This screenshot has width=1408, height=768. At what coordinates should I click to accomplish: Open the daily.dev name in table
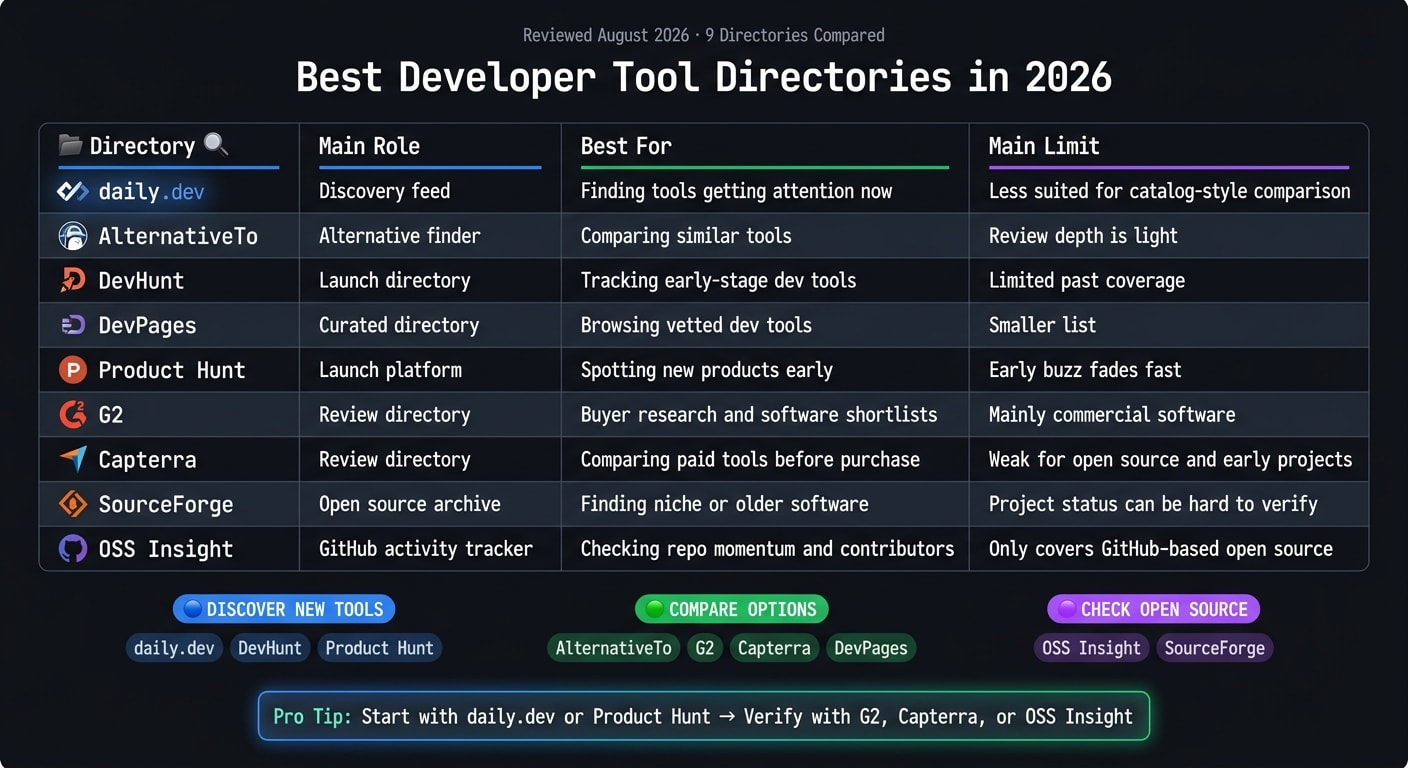tap(151, 191)
